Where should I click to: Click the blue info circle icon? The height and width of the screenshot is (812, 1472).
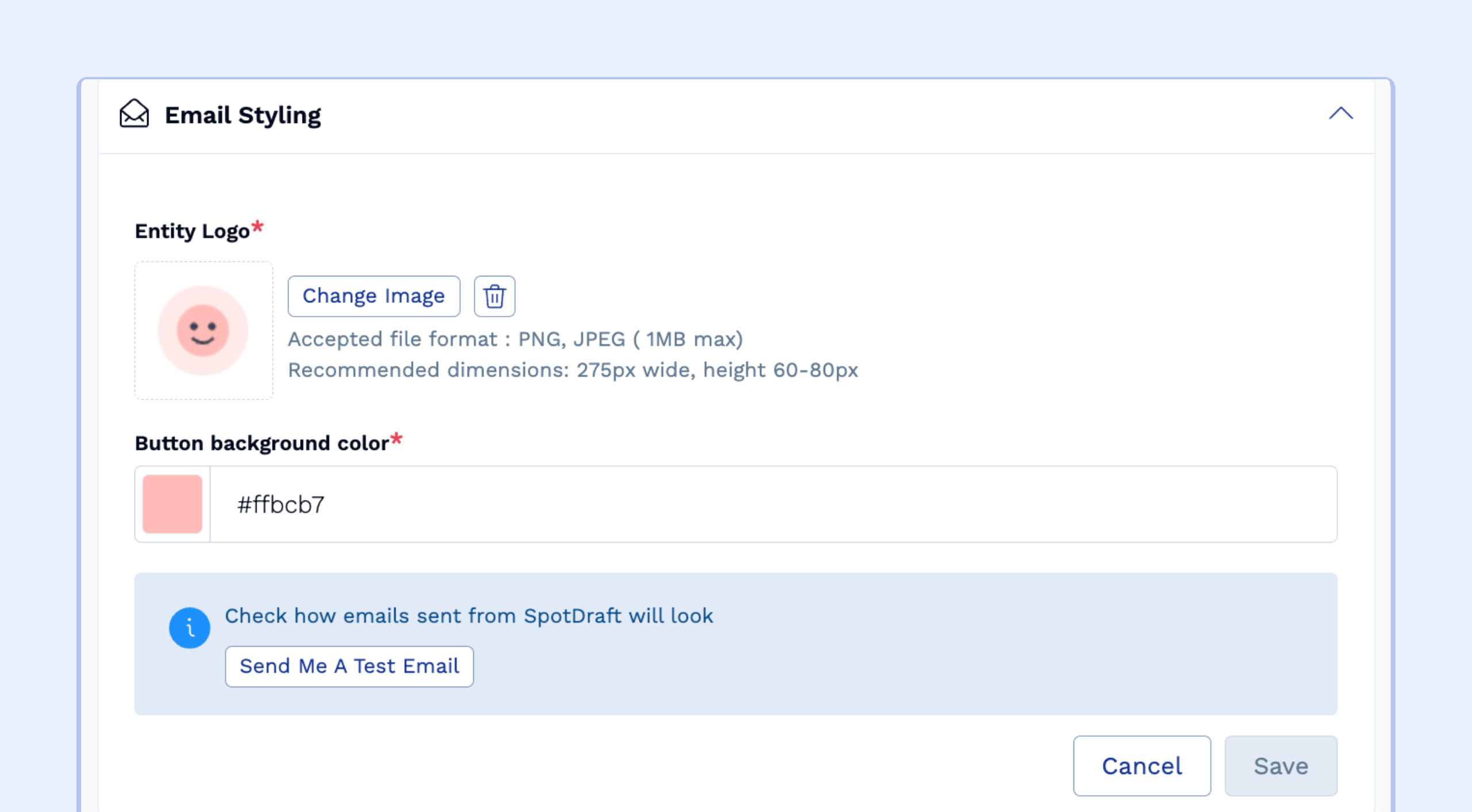[189, 628]
